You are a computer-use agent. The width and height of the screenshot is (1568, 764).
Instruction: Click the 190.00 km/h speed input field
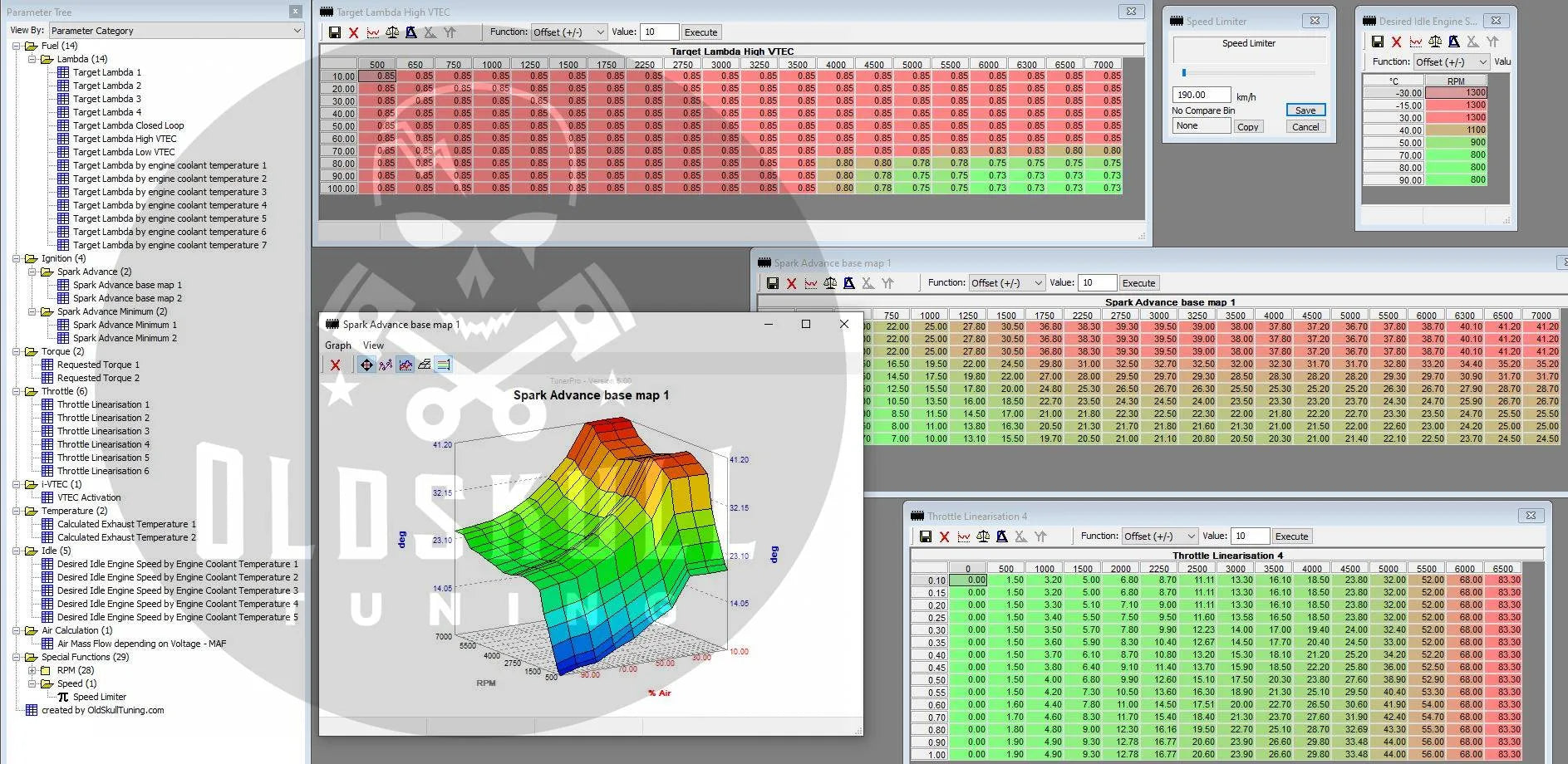[x=1201, y=95]
